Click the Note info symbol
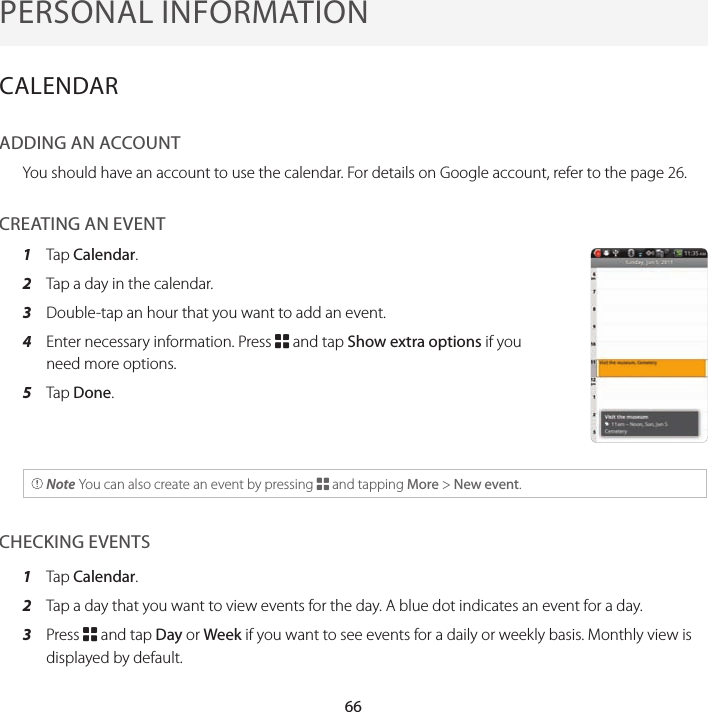Screen dimensions: 708x712 click(37, 485)
